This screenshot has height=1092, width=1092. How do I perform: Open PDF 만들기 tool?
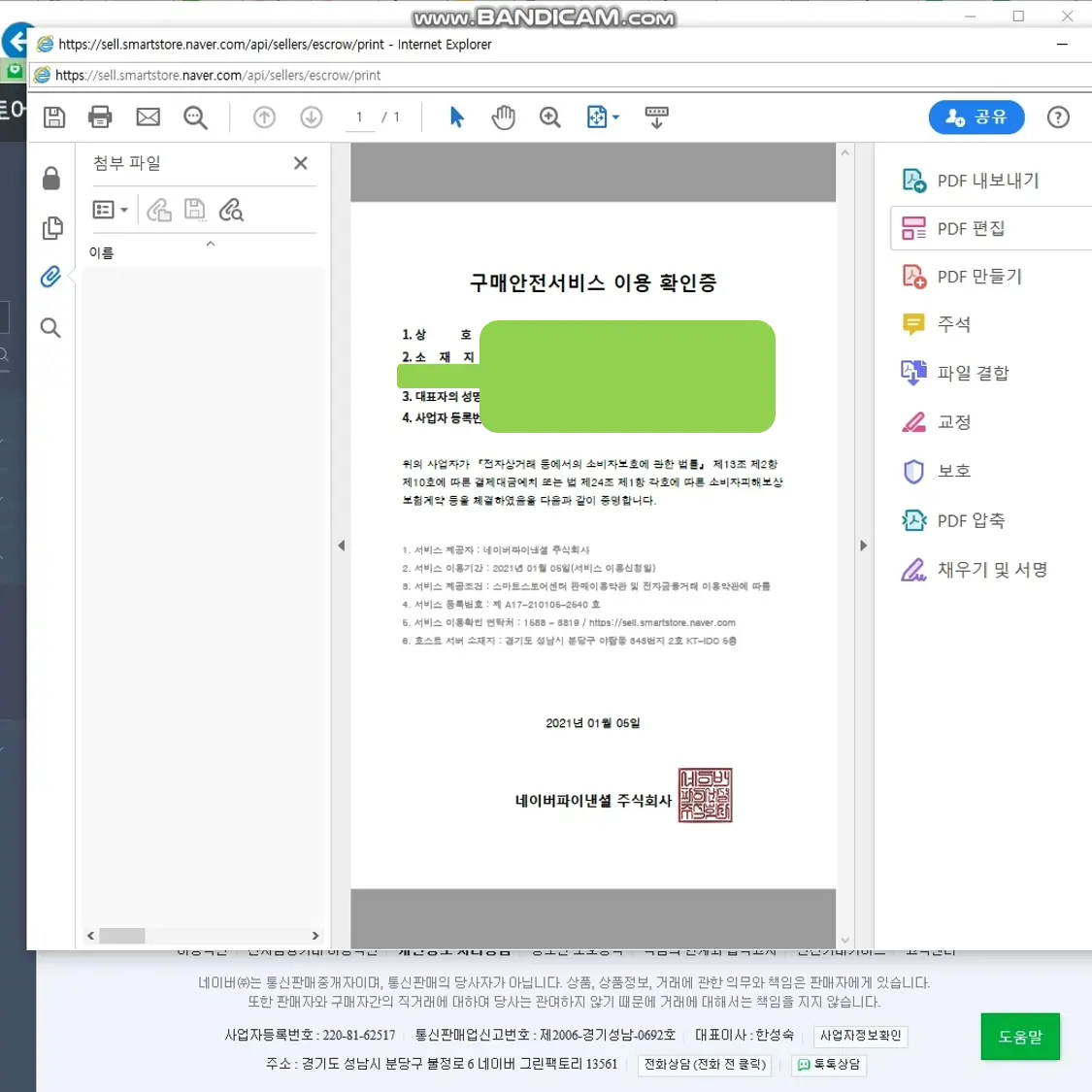962,277
